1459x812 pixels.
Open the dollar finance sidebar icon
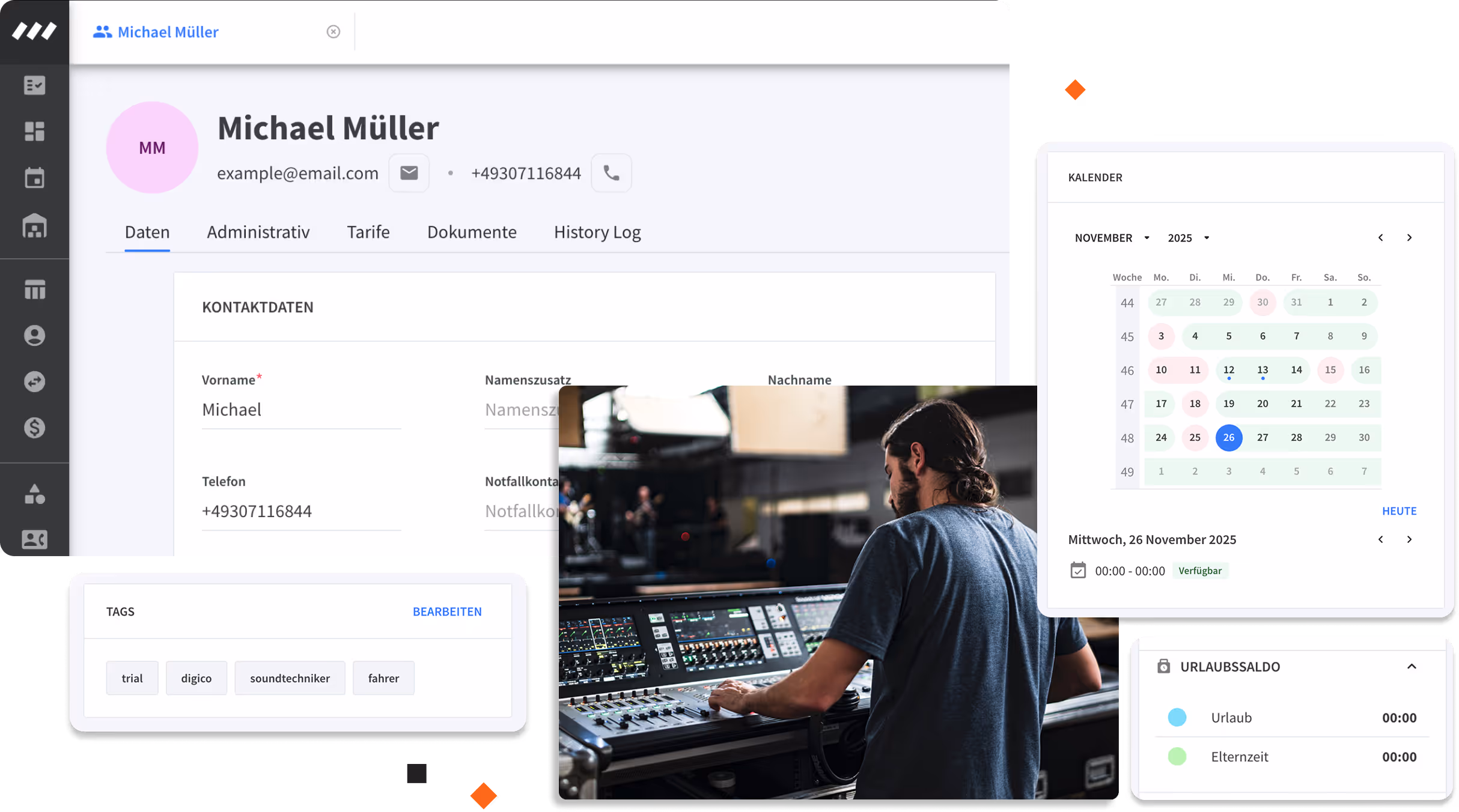coord(34,428)
